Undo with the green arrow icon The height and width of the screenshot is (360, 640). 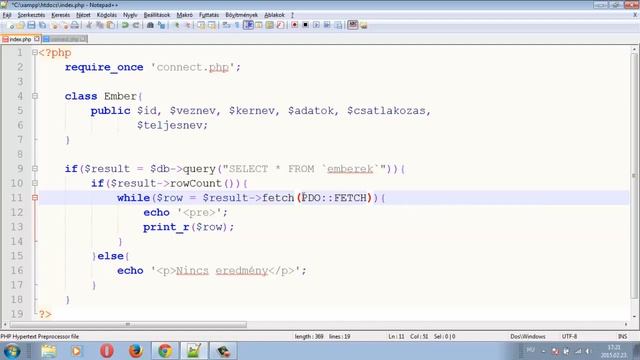[125, 25]
